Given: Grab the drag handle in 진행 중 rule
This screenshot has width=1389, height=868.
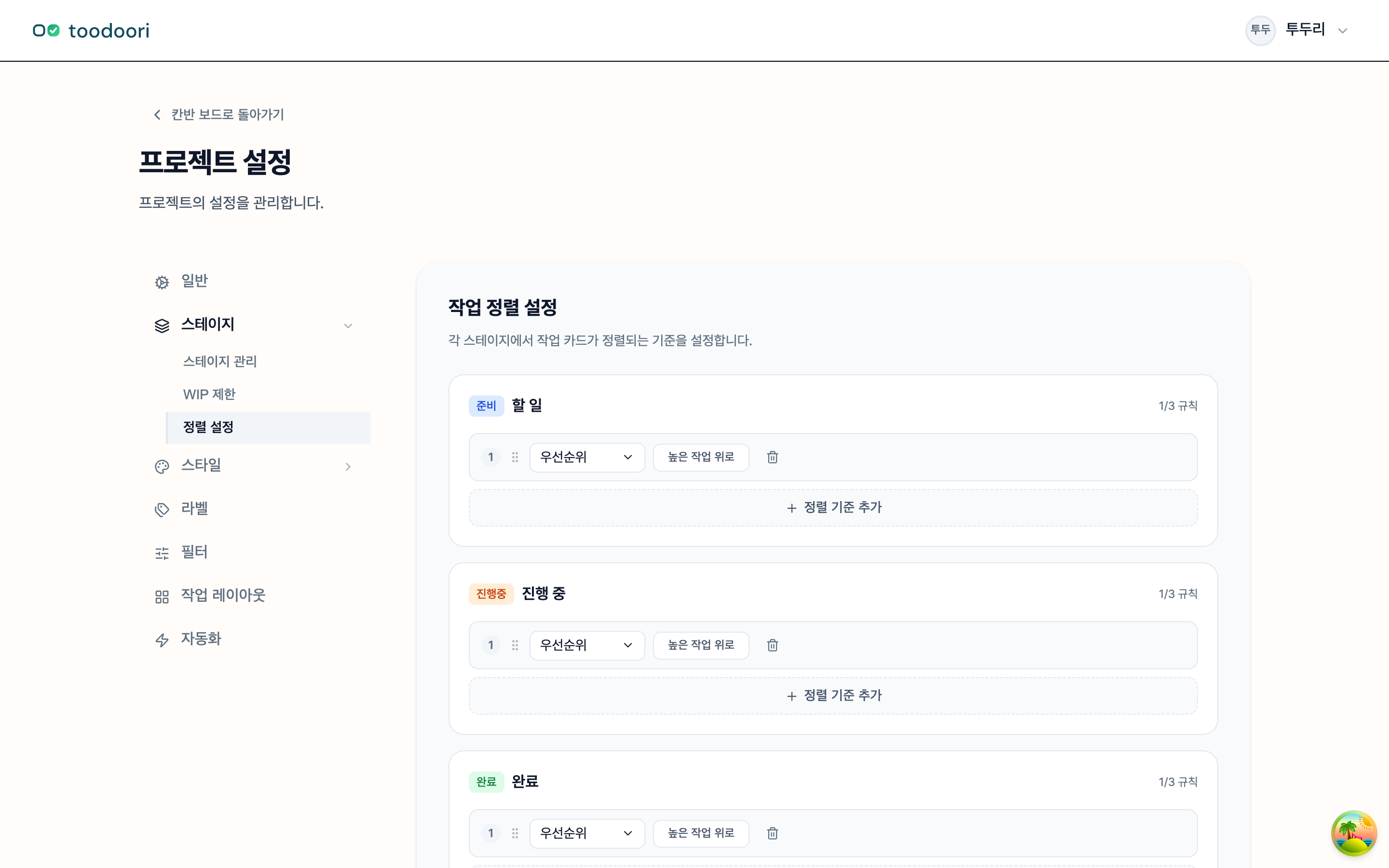Looking at the screenshot, I should (515, 645).
